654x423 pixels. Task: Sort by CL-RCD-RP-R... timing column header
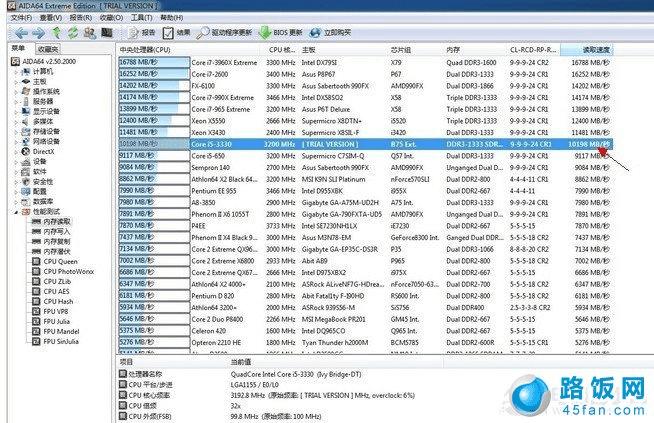pos(534,50)
